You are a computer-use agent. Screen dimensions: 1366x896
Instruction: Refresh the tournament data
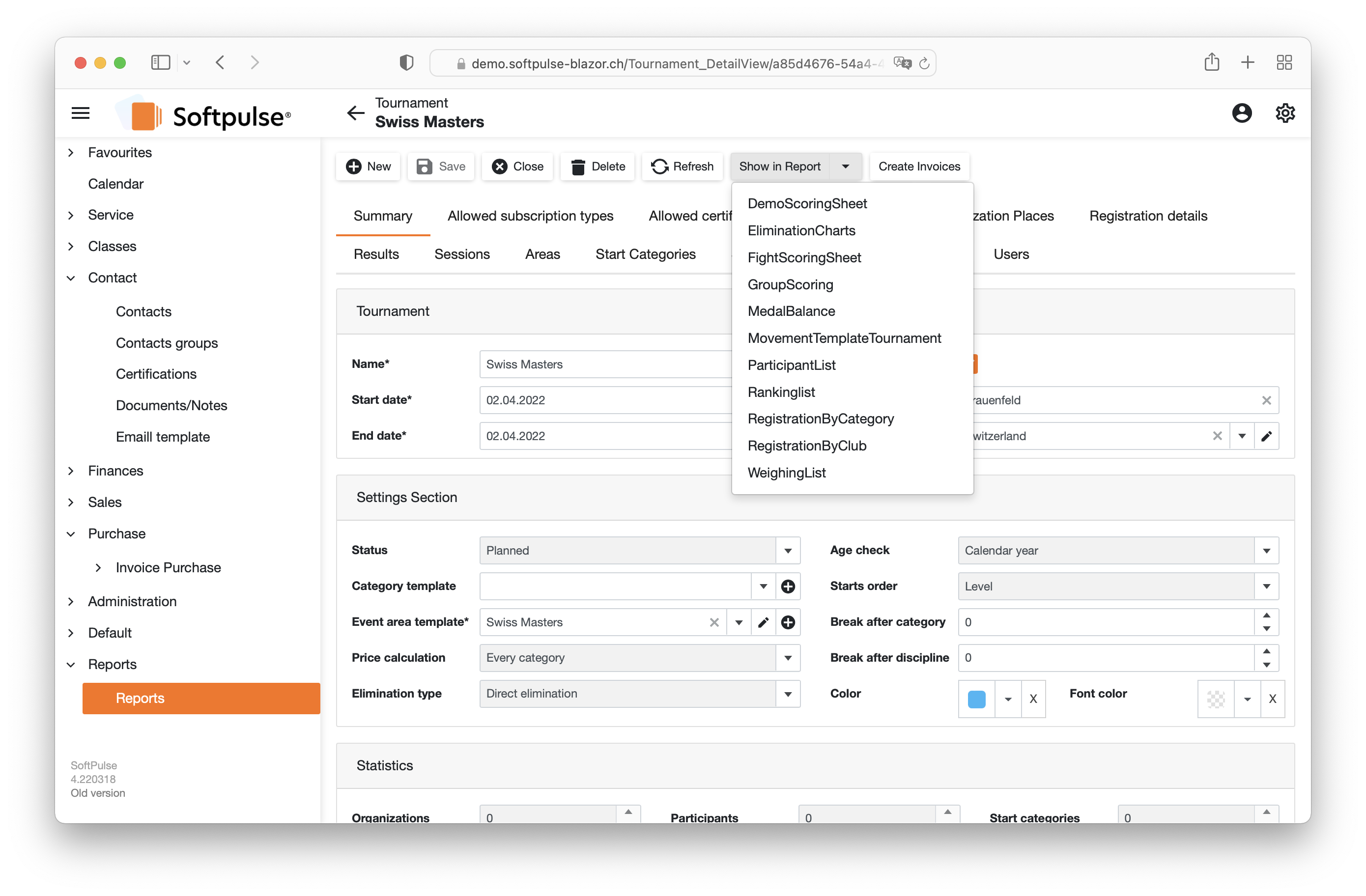tap(682, 167)
